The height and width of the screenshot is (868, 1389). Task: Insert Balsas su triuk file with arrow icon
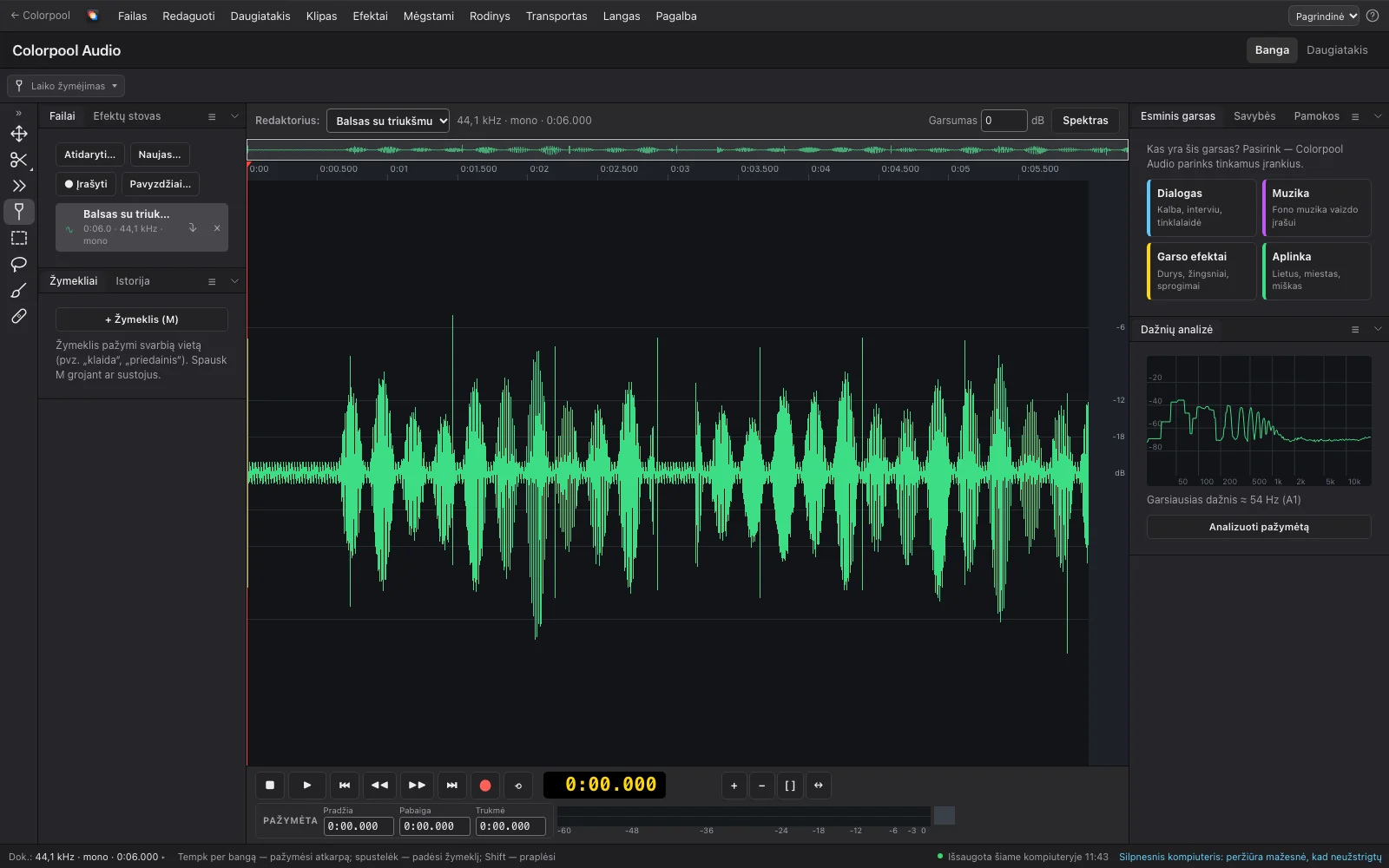tap(193, 228)
